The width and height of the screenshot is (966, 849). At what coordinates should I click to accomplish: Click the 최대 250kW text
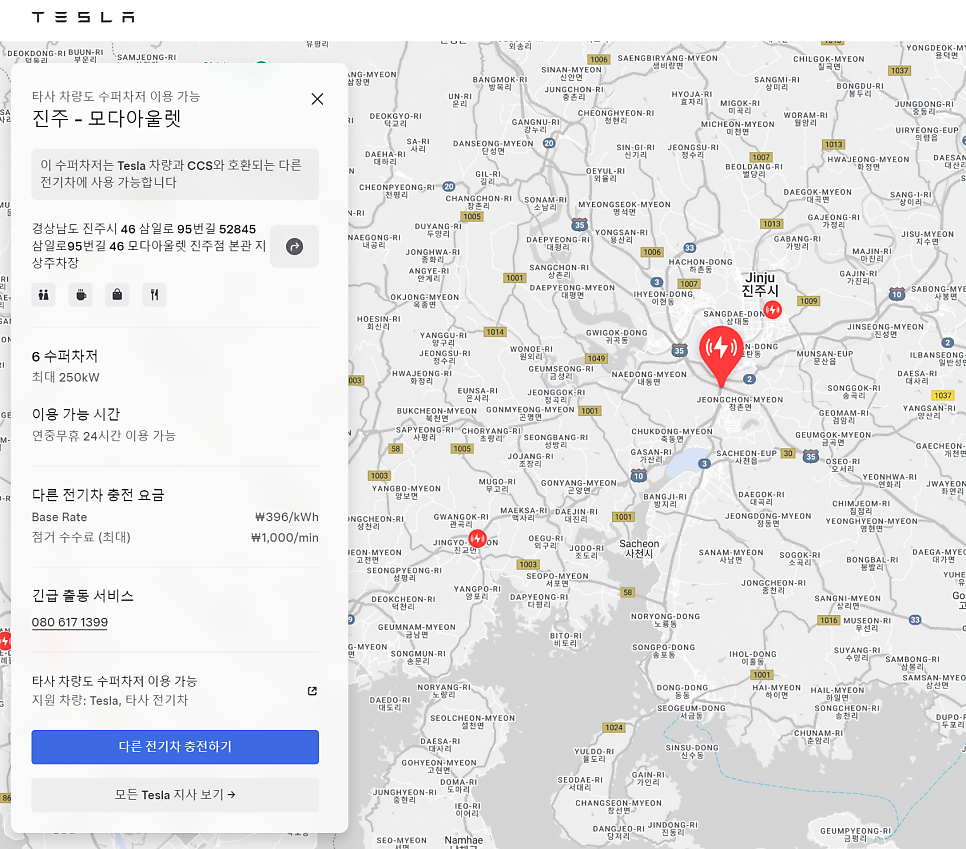tap(65, 377)
